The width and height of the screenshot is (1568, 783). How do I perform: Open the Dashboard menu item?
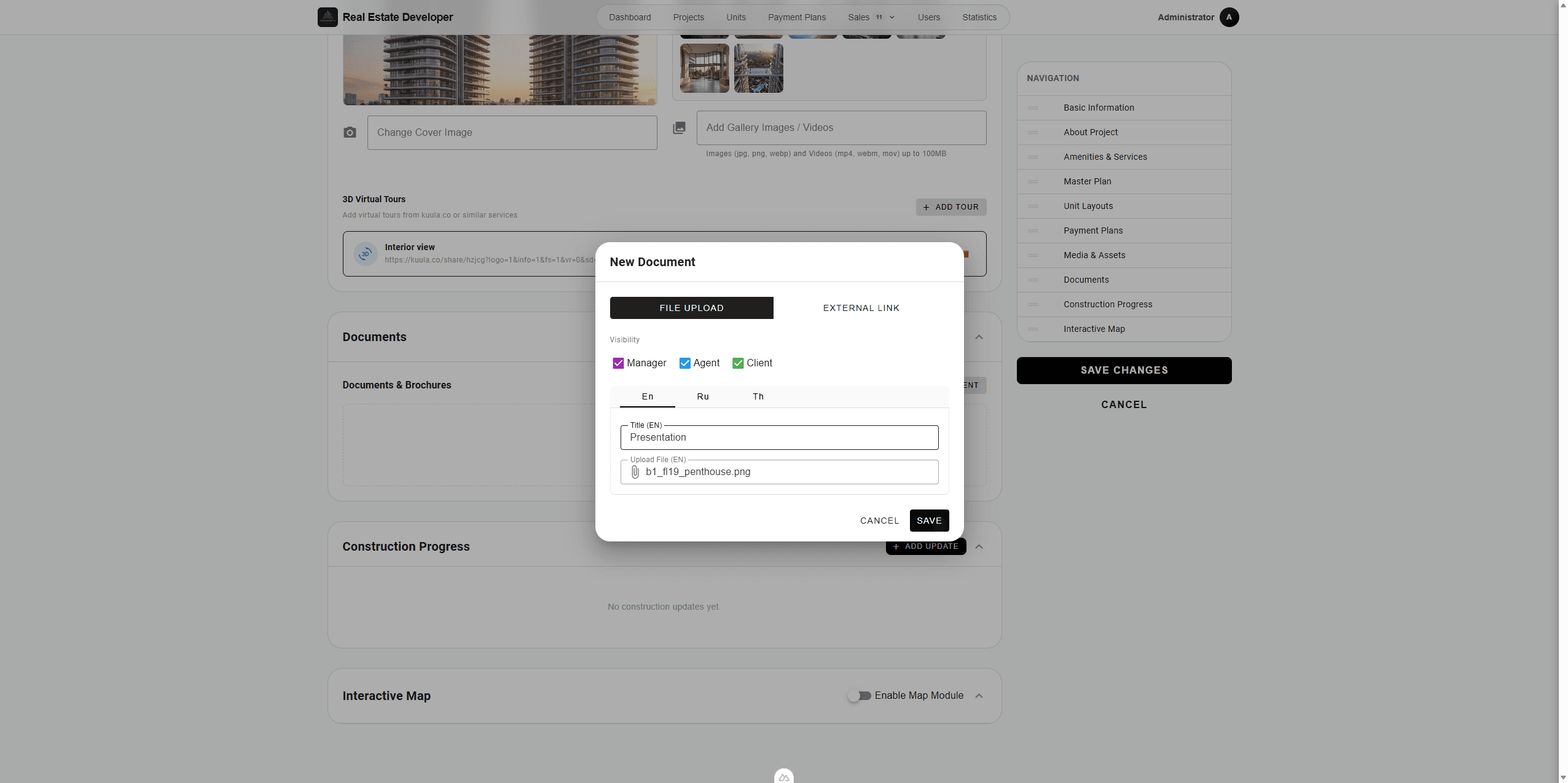630,17
